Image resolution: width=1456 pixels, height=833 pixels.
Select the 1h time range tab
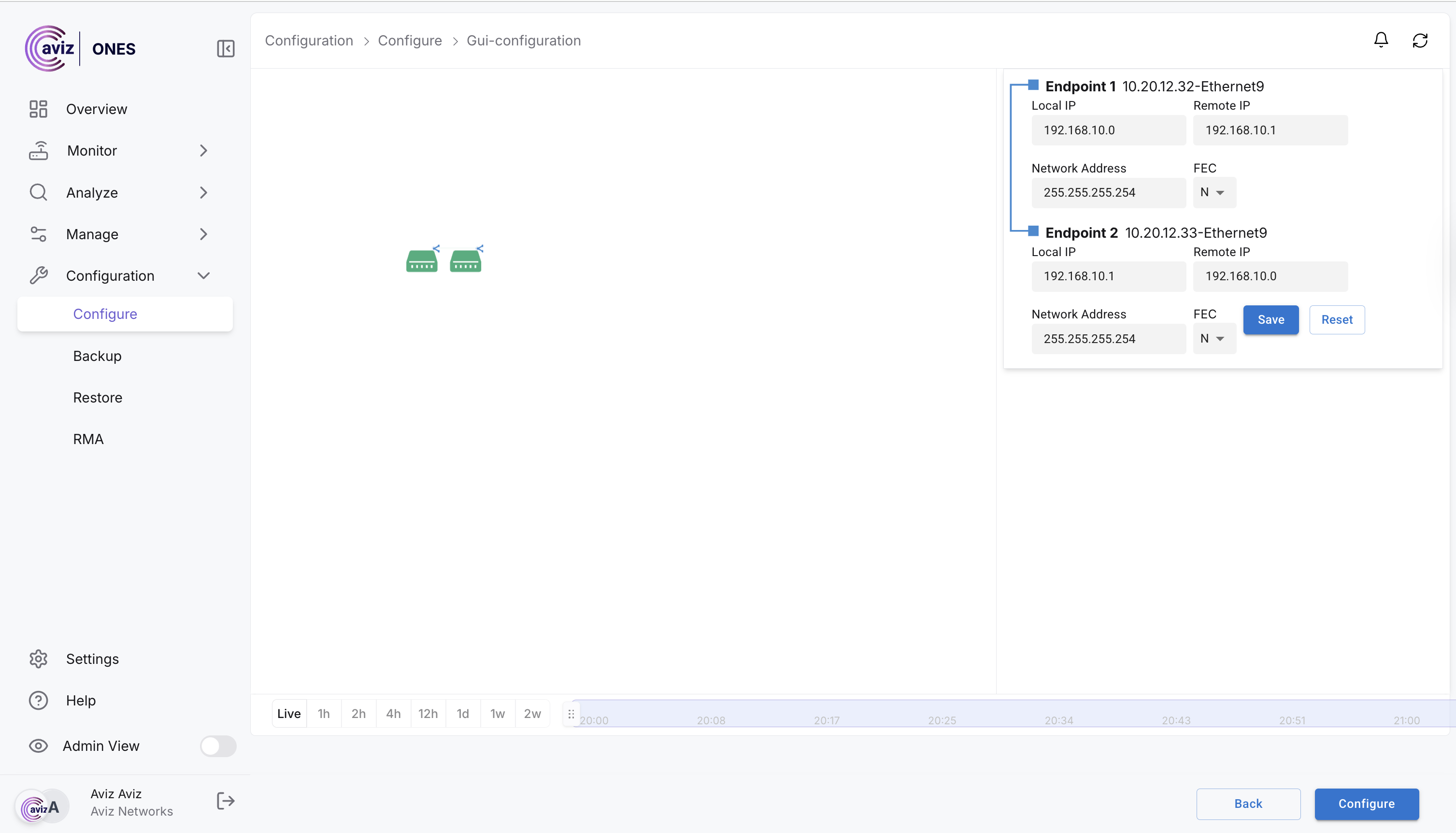point(324,714)
